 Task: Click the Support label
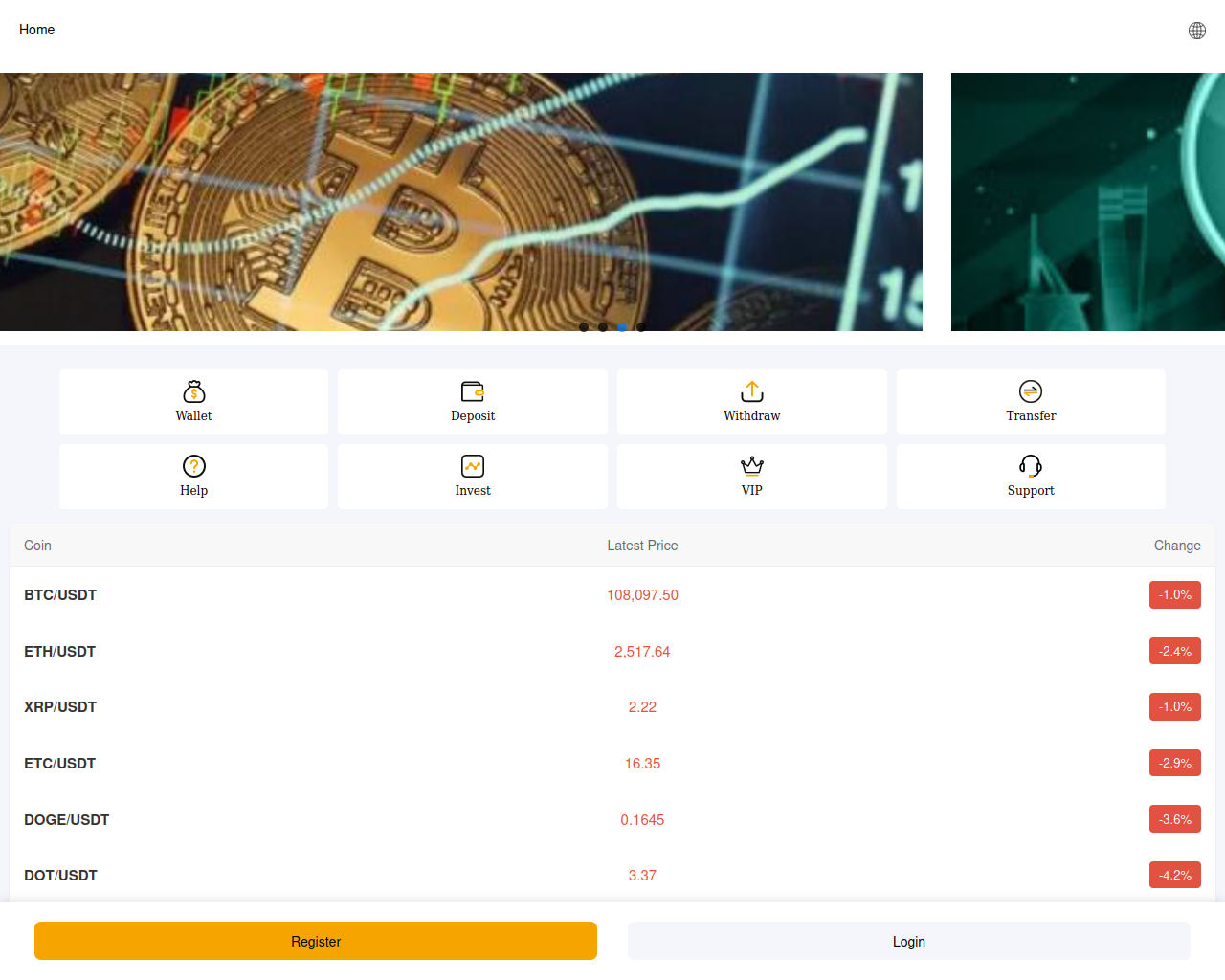(x=1031, y=491)
